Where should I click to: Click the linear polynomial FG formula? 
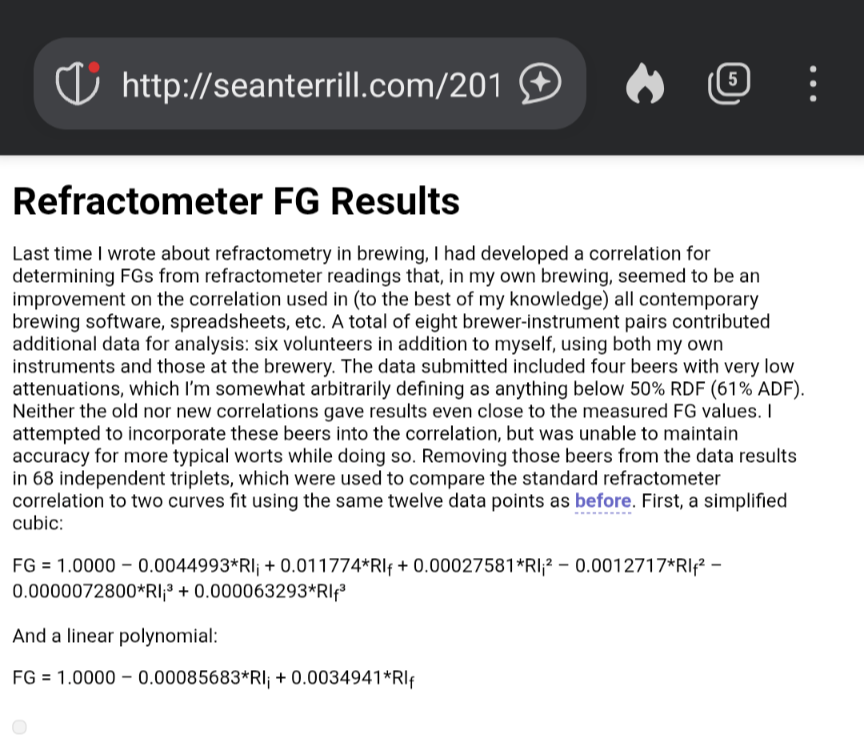click(x=214, y=678)
